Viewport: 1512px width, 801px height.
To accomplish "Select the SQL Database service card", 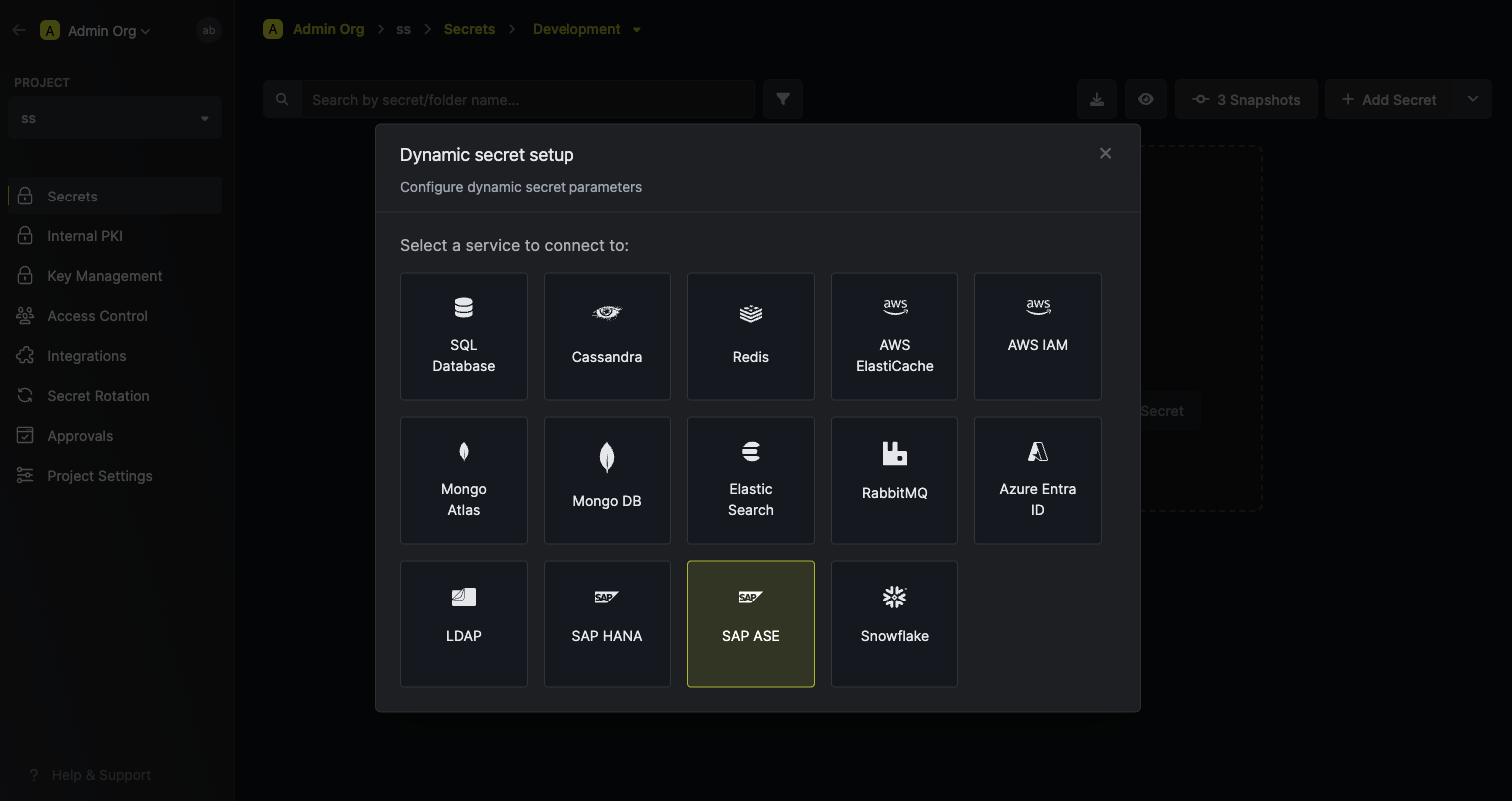I will click(464, 336).
